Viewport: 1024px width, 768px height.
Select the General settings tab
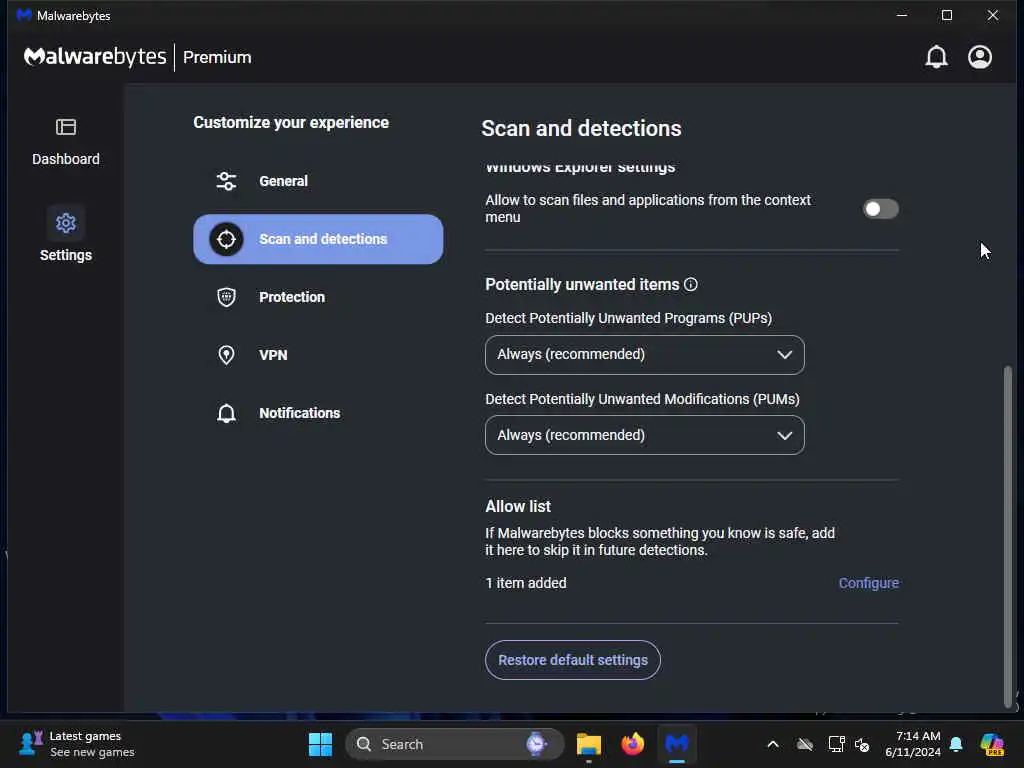coord(318,181)
